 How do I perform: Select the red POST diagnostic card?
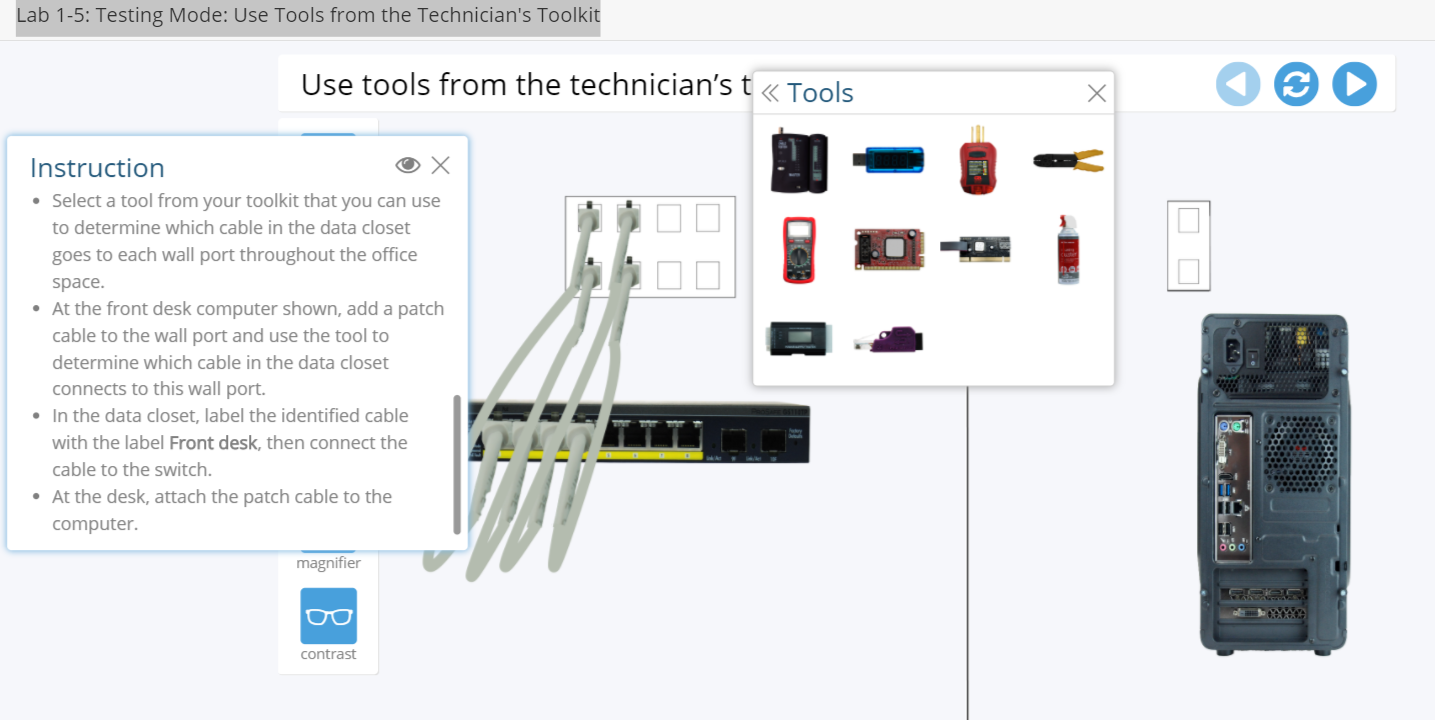click(x=888, y=249)
